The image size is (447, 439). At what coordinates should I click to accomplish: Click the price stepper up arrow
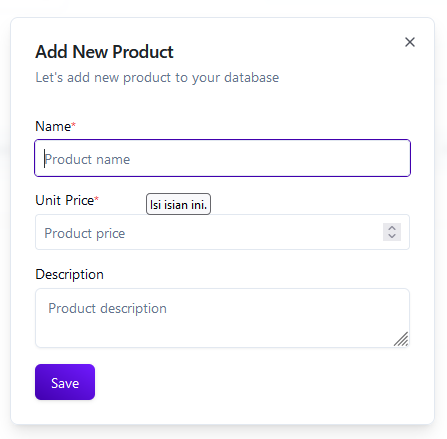pyautogui.click(x=392, y=228)
